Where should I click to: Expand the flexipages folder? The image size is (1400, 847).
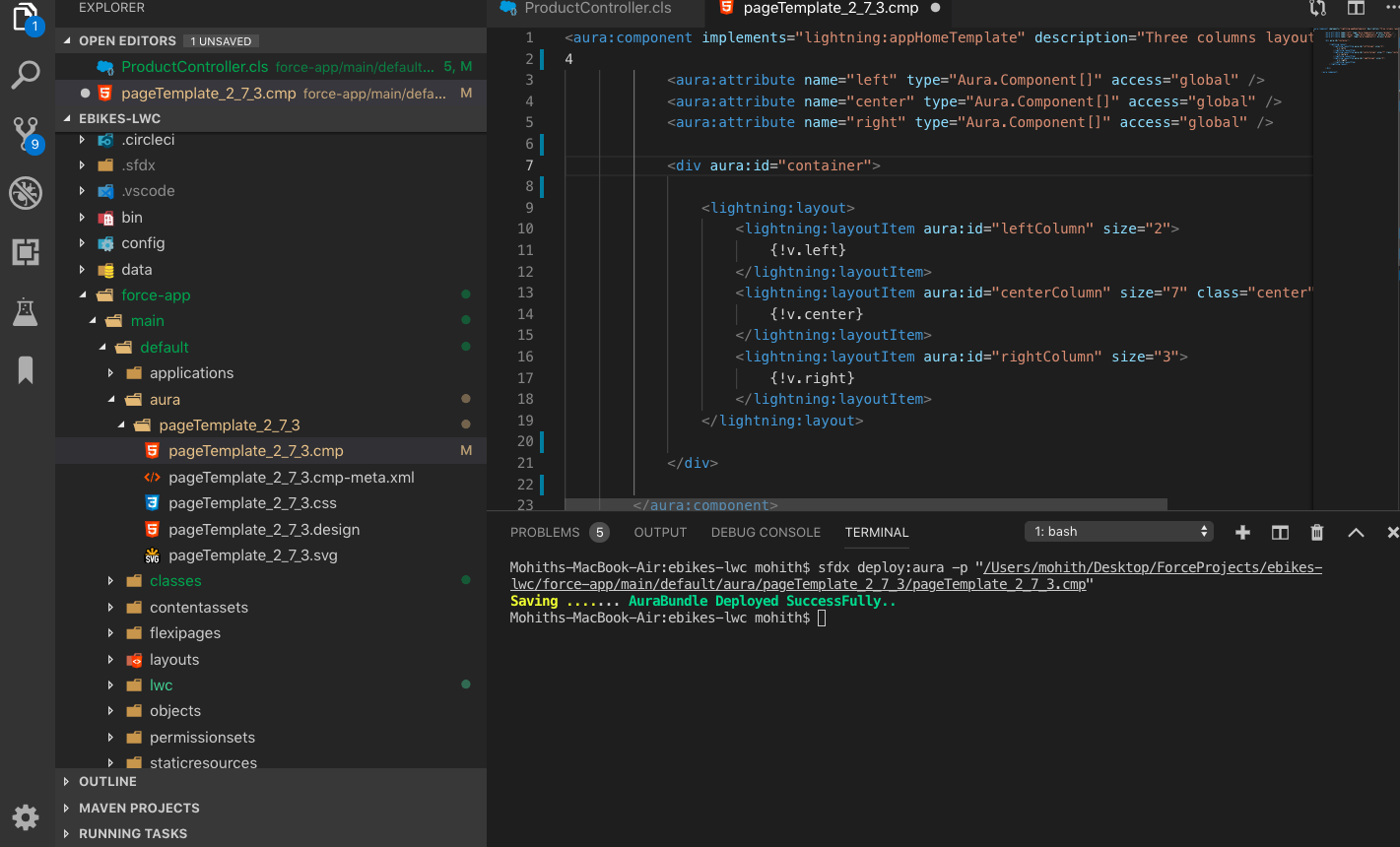tap(111, 633)
